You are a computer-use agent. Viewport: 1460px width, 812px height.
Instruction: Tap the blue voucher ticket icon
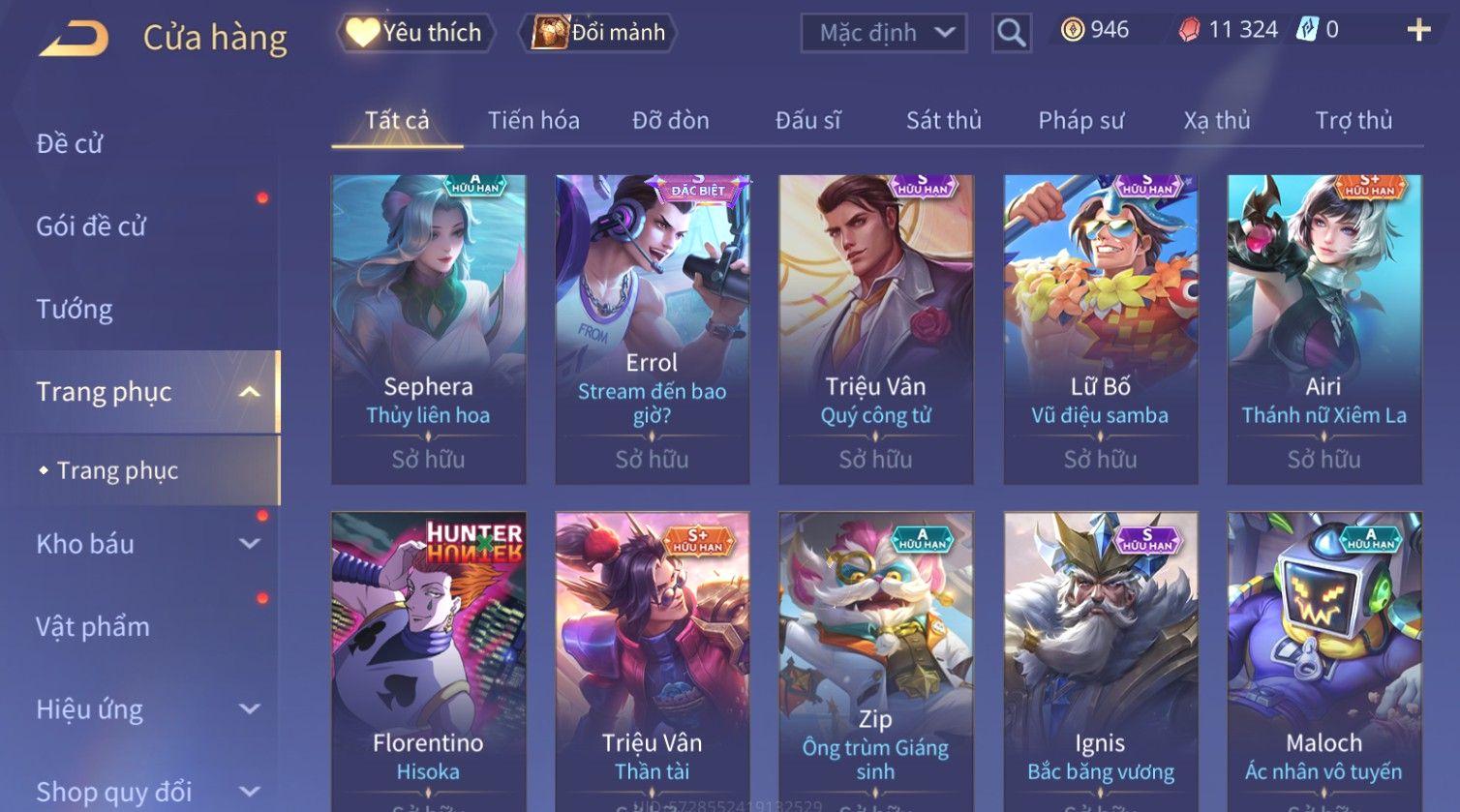(x=1308, y=30)
